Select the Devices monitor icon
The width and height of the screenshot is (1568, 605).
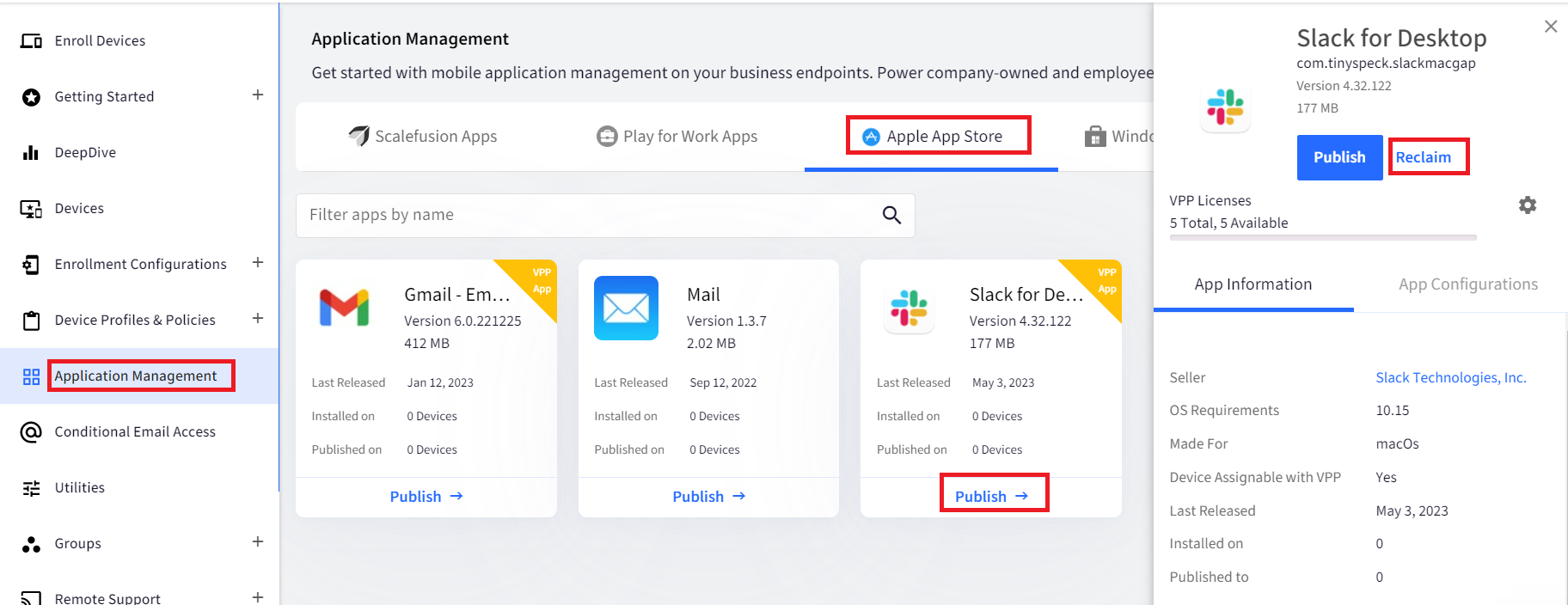[x=31, y=209]
